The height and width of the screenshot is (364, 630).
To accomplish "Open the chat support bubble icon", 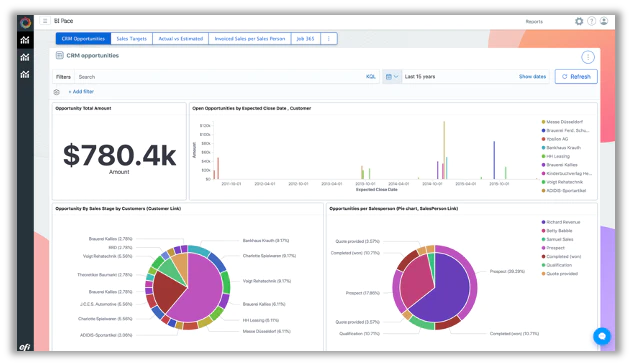I will coord(601,336).
